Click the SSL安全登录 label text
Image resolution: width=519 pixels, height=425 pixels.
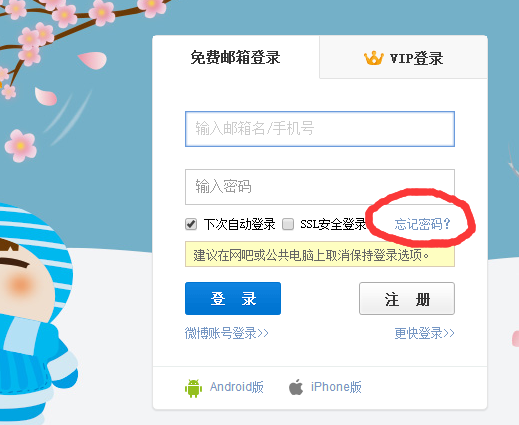click(333, 224)
